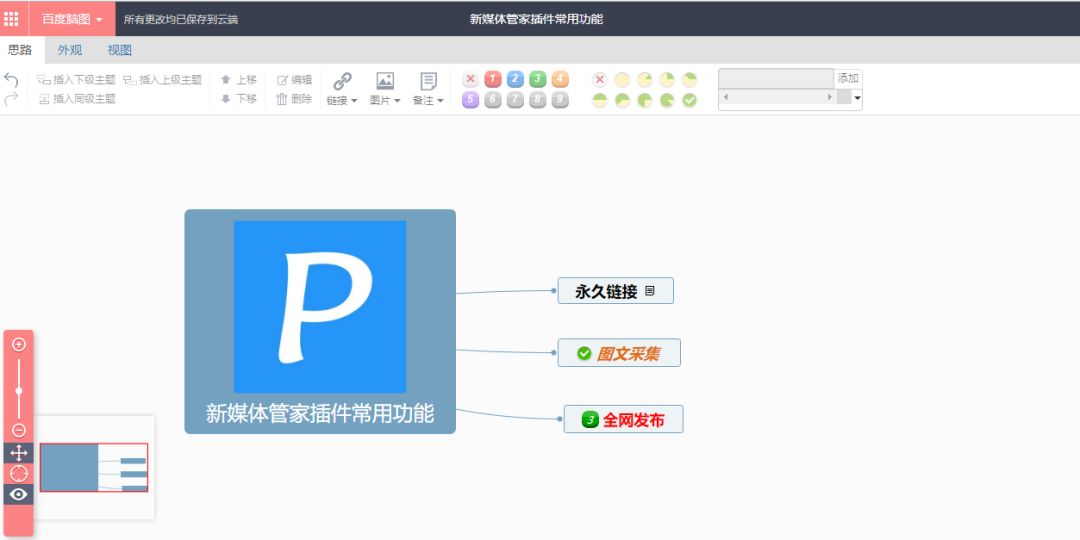Select the 全网发布 node

pos(624,419)
